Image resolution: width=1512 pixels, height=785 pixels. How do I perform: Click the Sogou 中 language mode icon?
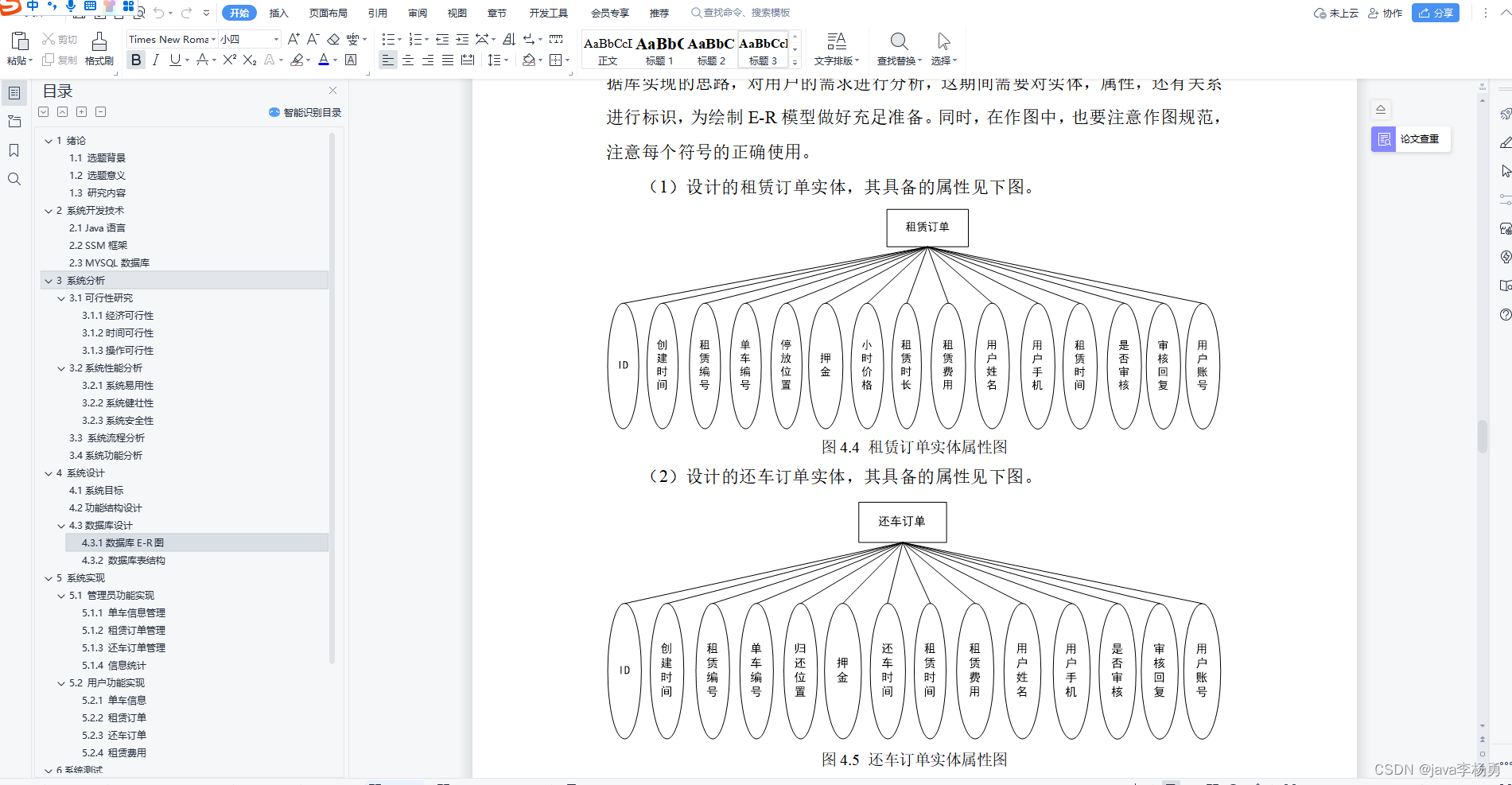click(33, 6)
